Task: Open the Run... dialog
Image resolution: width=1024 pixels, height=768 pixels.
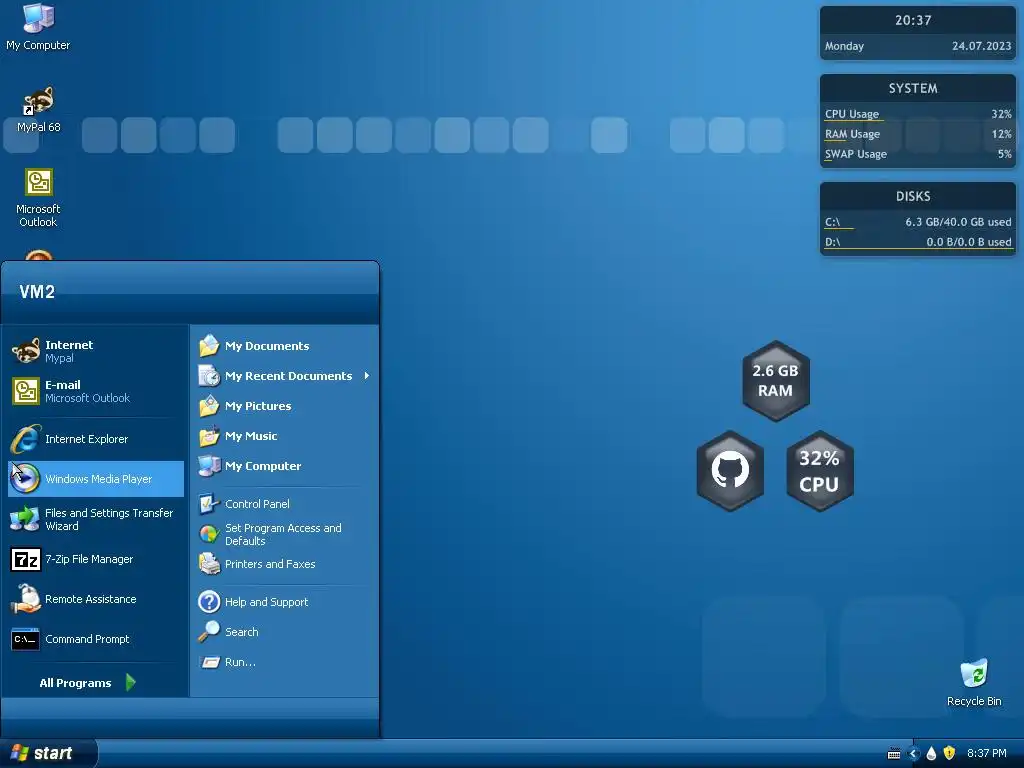Action: (x=284, y=662)
